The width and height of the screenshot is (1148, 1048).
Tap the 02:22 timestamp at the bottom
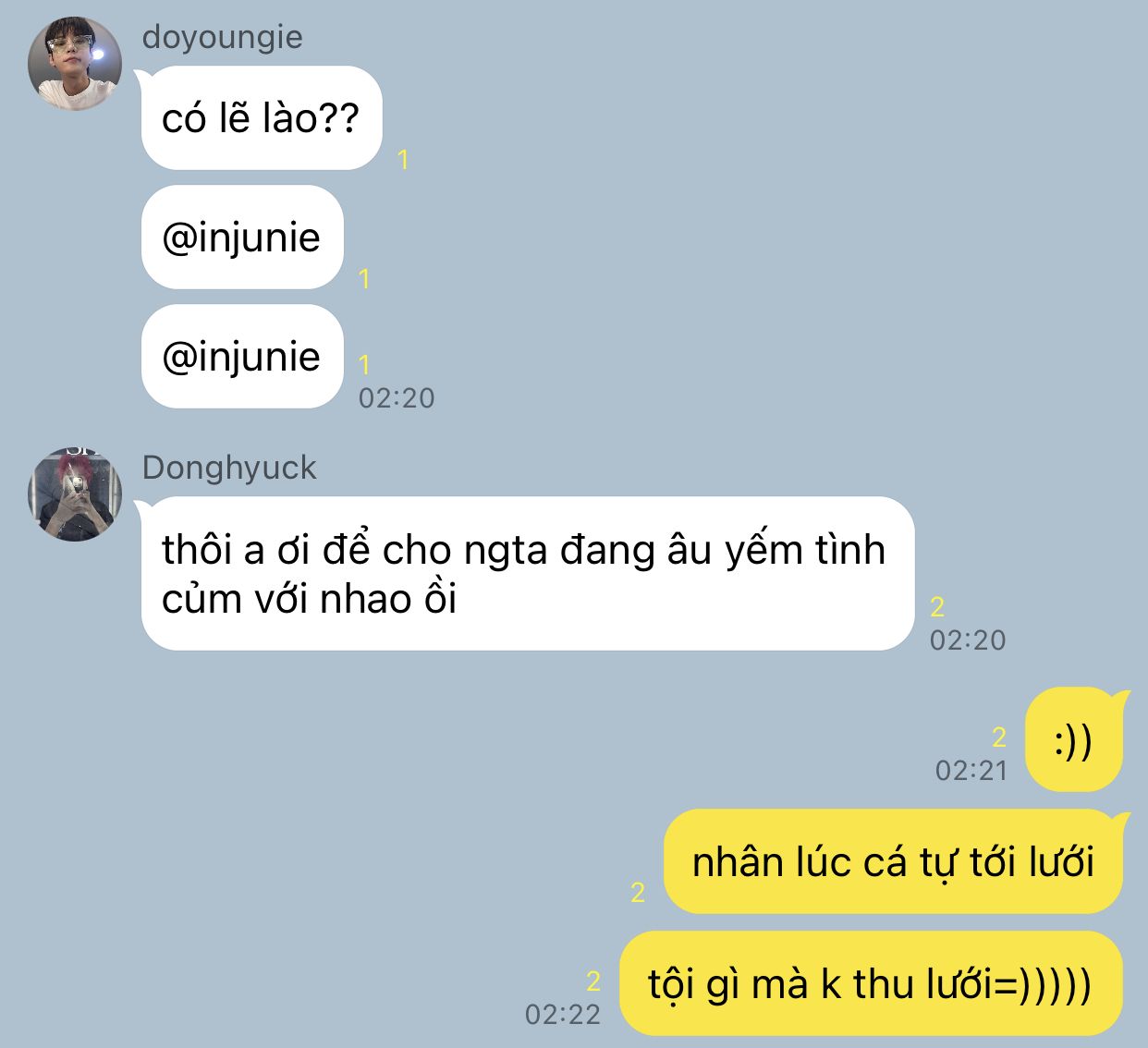563,1015
